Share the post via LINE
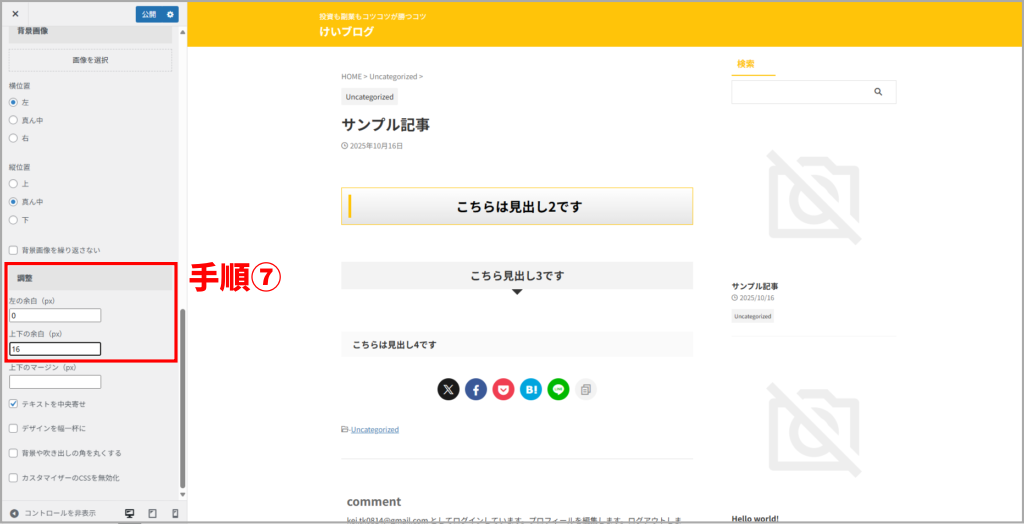 558,389
